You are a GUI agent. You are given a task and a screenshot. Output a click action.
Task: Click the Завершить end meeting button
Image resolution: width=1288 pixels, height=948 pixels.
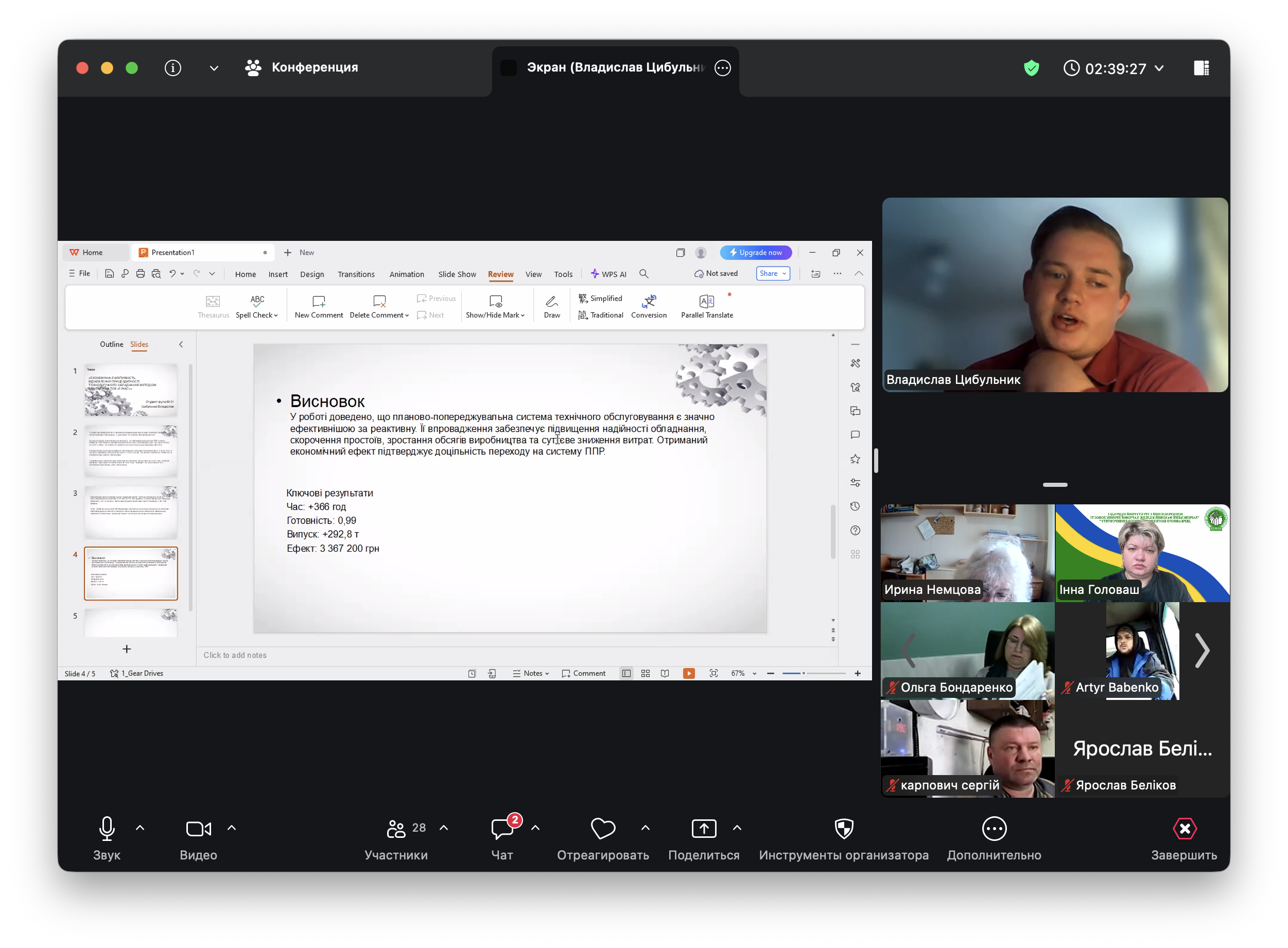tap(1184, 829)
